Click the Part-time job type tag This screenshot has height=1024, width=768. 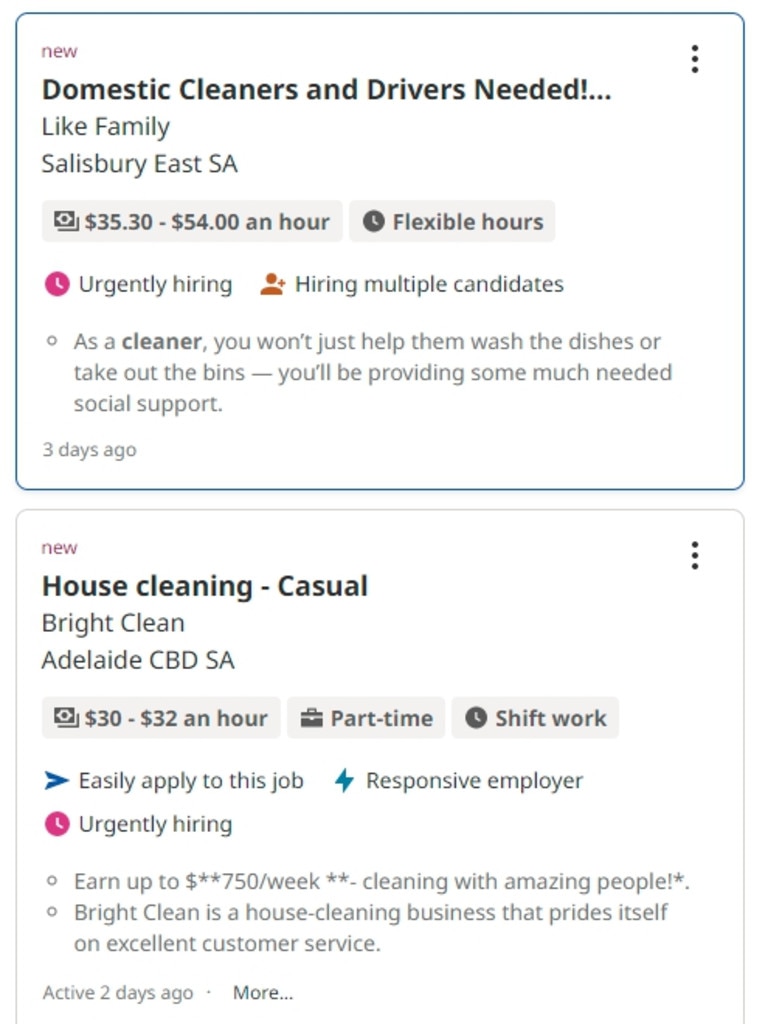click(366, 718)
